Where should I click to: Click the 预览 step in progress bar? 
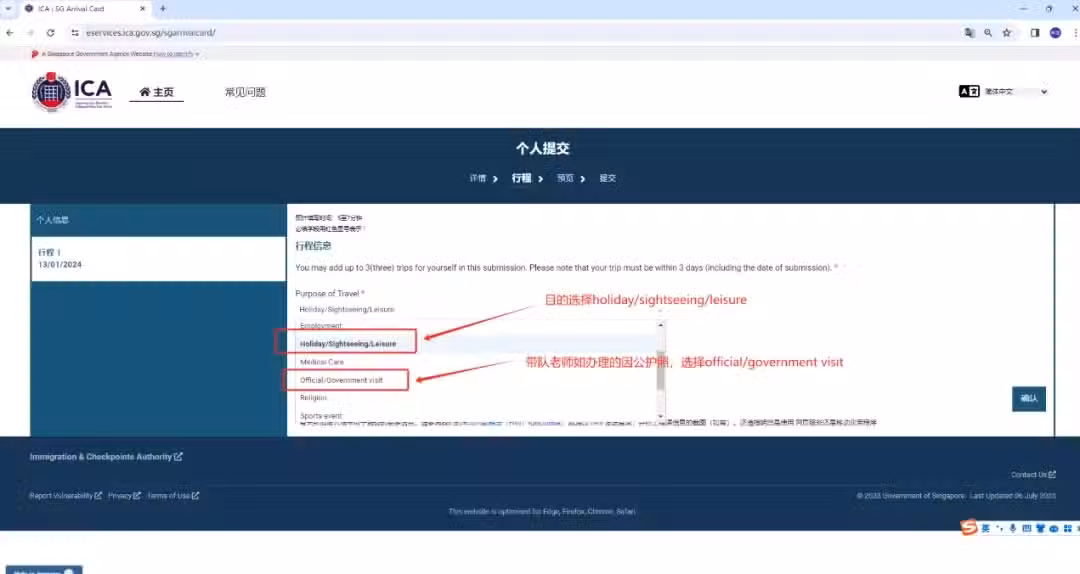point(565,178)
